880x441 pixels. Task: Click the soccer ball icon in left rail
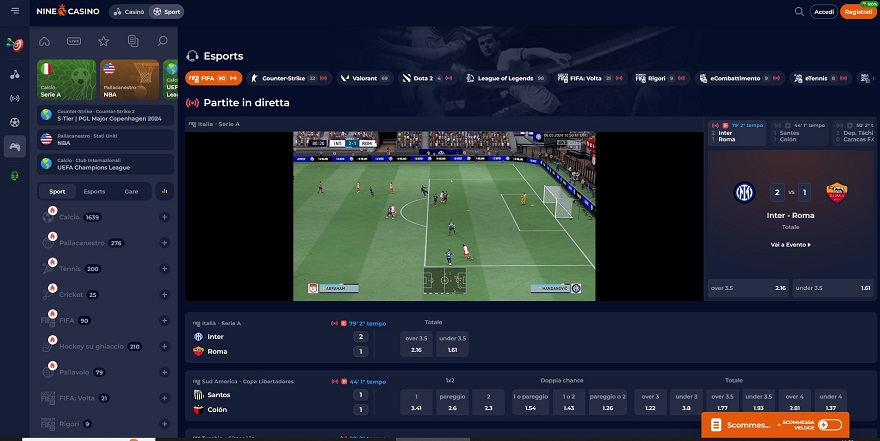click(x=15, y=122)
